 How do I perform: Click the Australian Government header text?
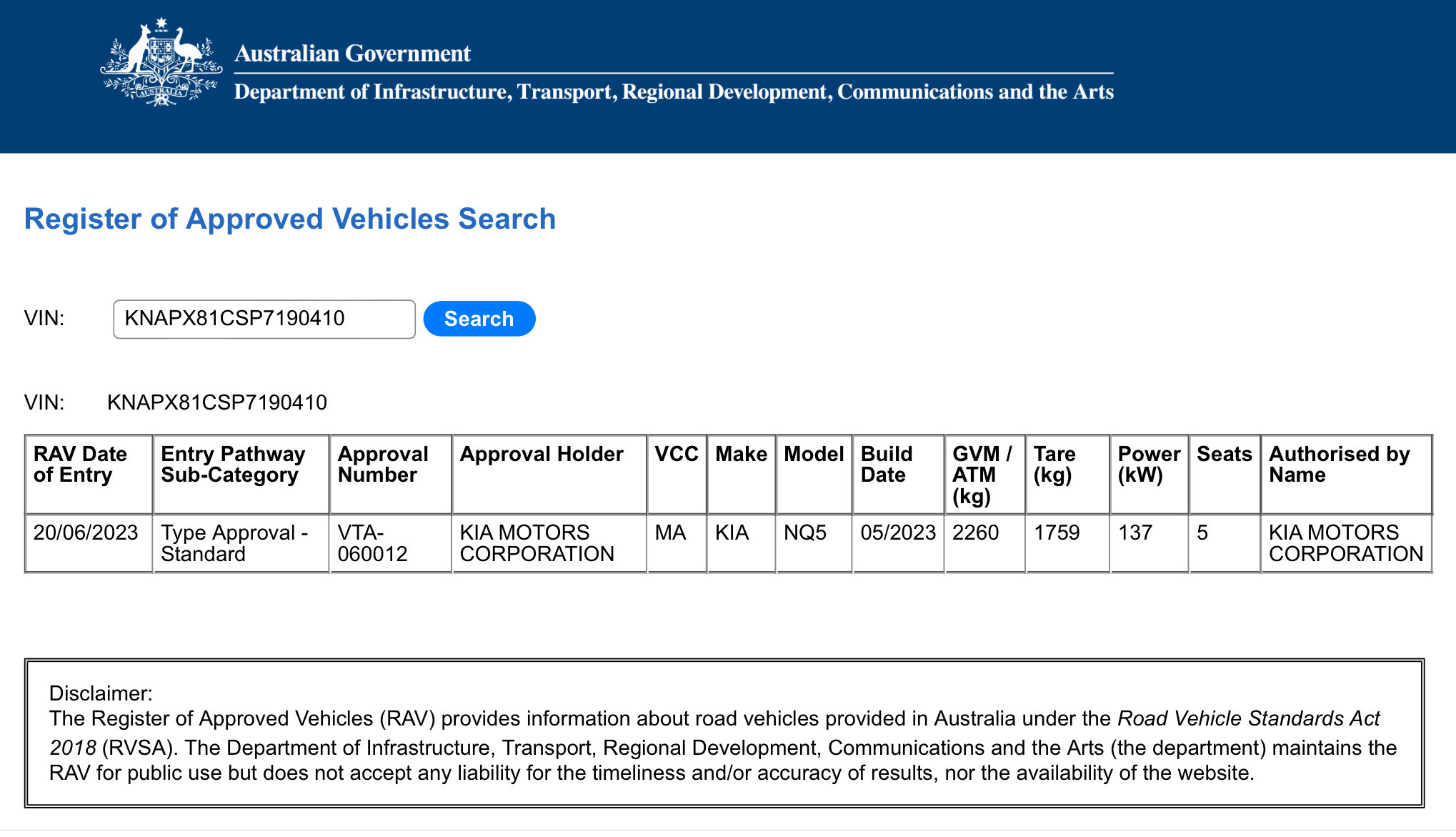[x=352, y=54]
